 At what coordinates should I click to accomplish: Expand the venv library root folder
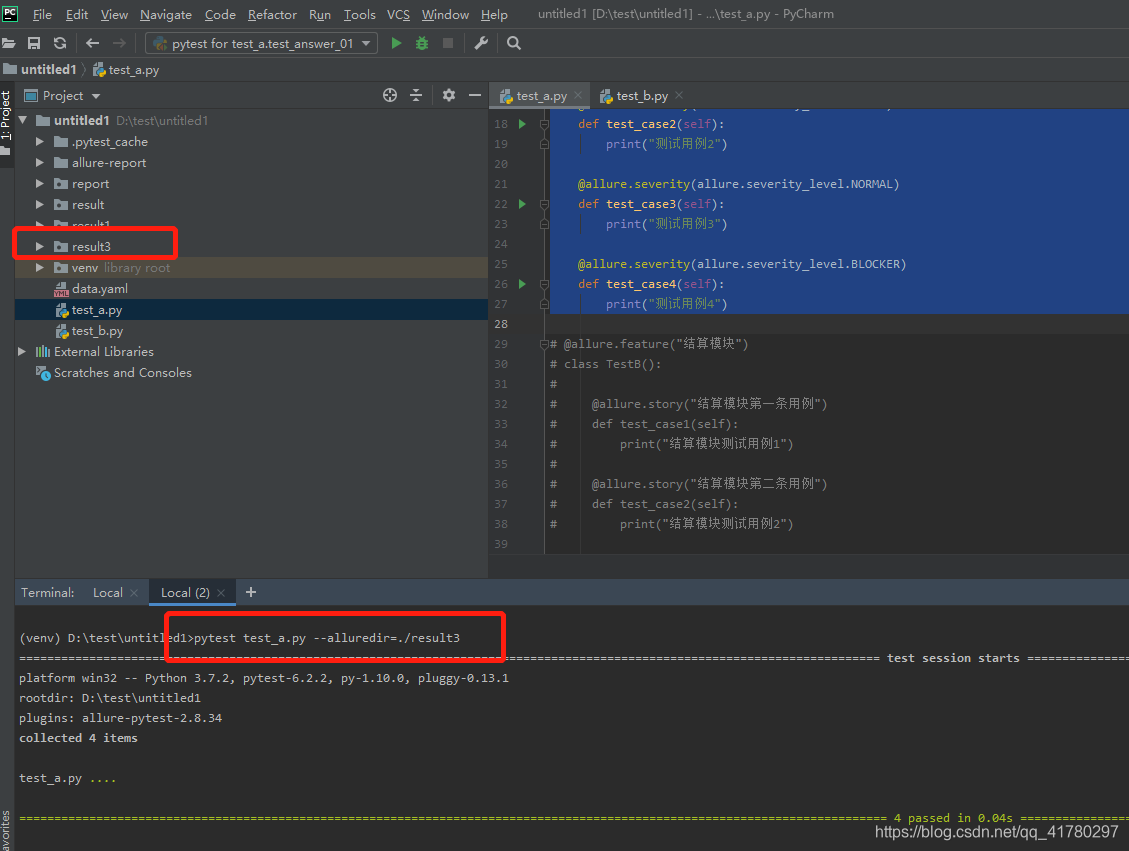tap(40, 268)
